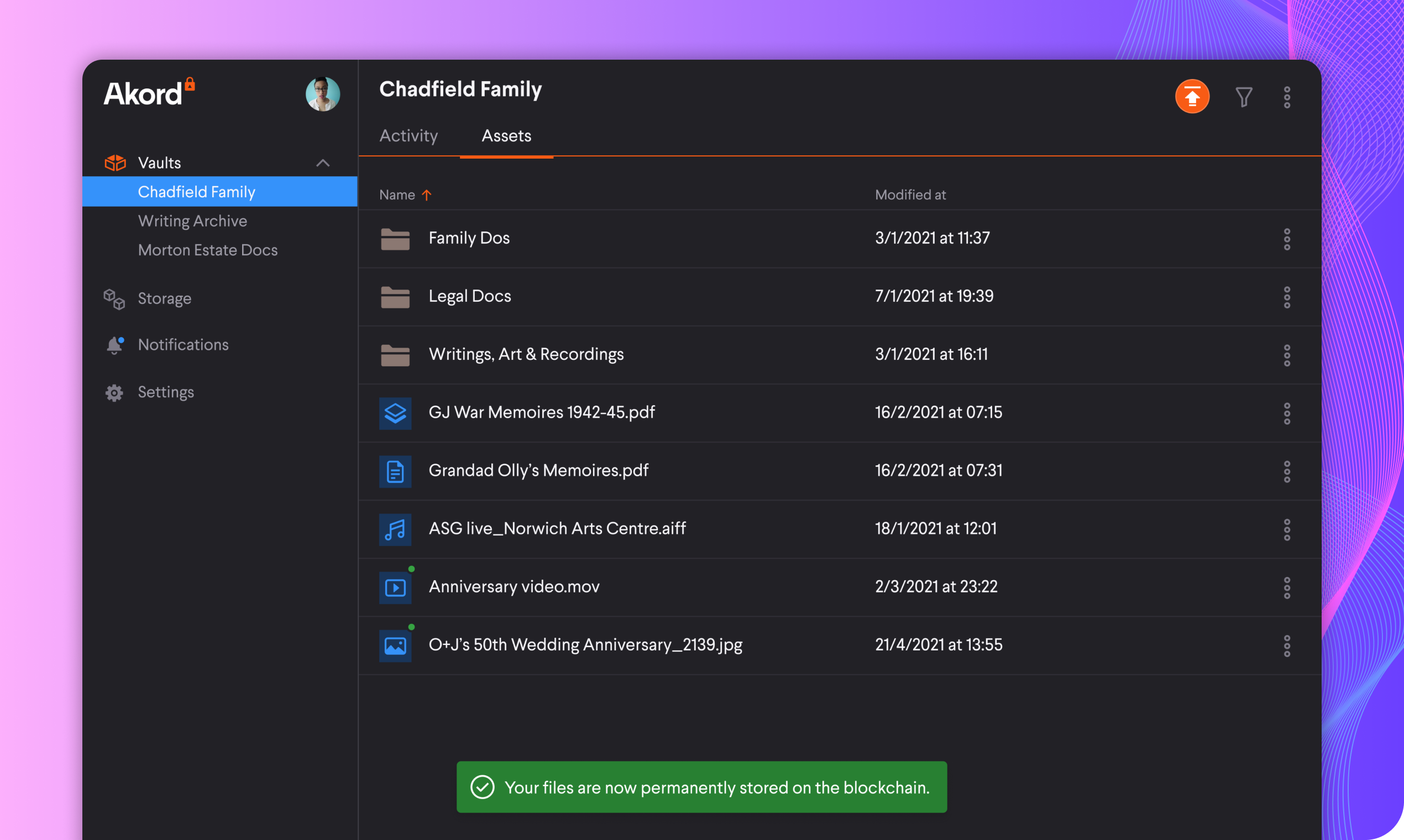1404x840 pixels.
Task: Click the audio icon for ASG live file
Action: click(x=395, y=529)
